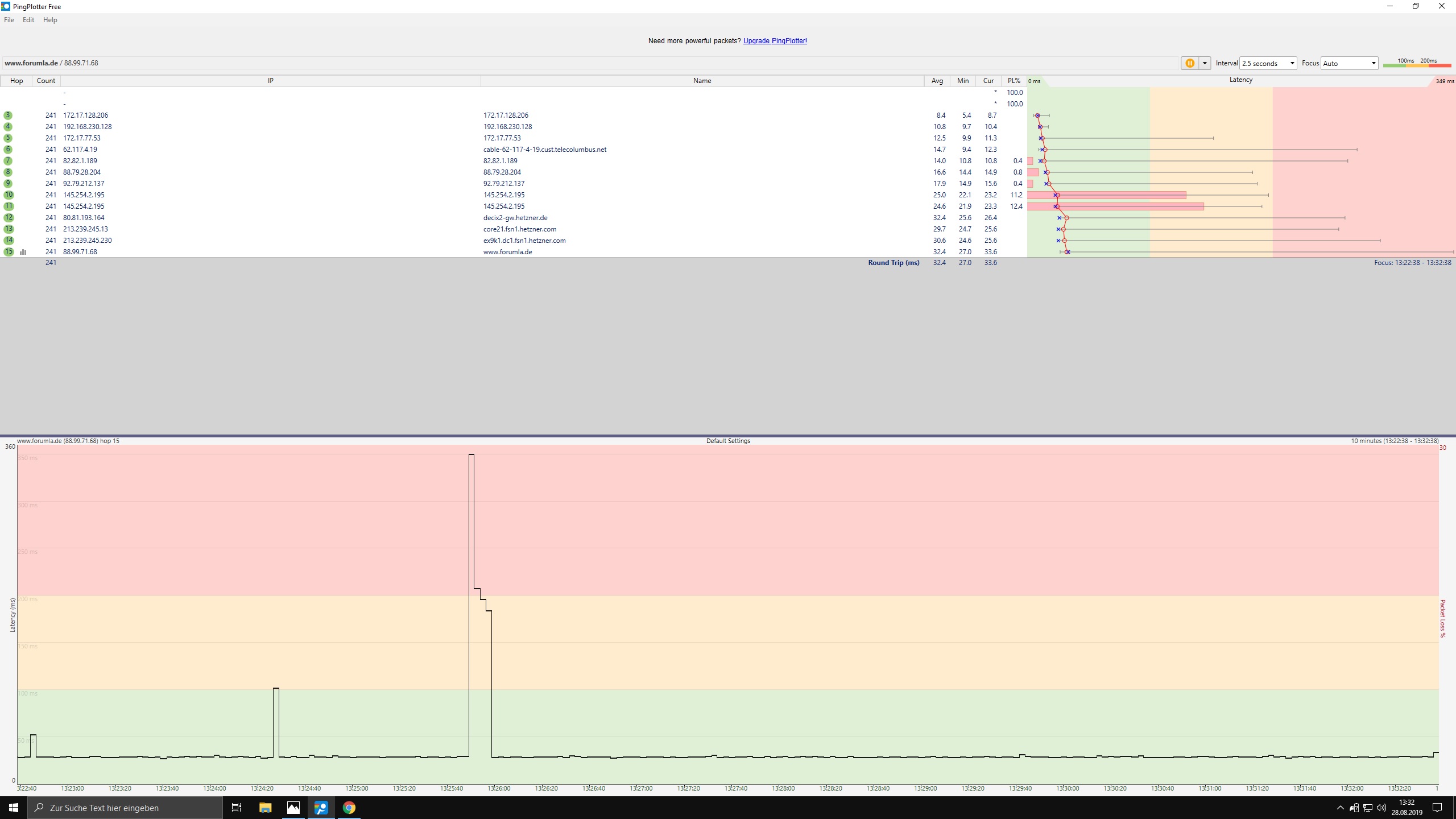Open the network status tray icon

[1368, 808]
